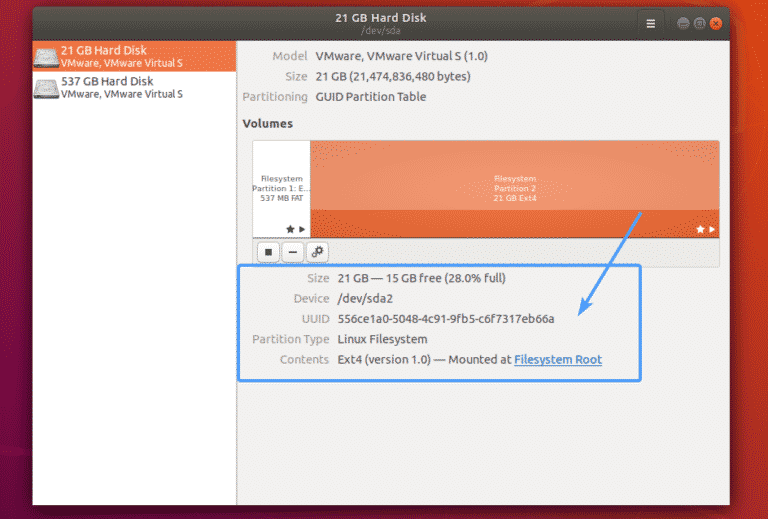
Task: Click the device path /dev/sda2
Action: 365,299
